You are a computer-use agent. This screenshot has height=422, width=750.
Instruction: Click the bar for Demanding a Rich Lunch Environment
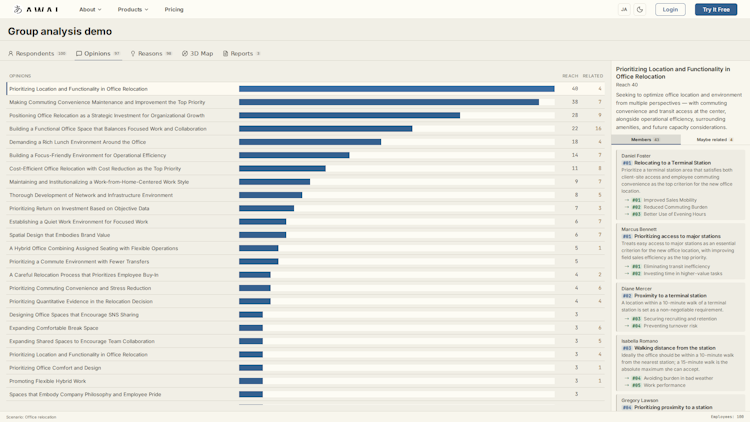310,142
